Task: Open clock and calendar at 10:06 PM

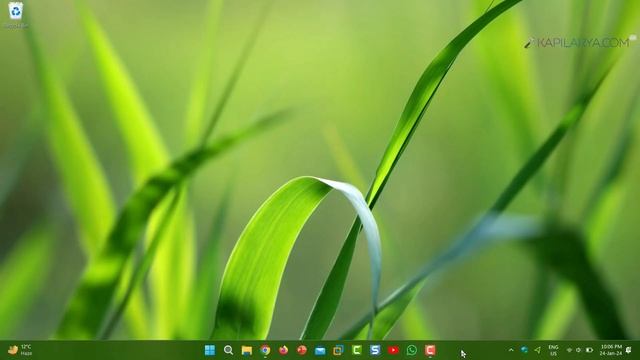Action: (x=611, y=350)
